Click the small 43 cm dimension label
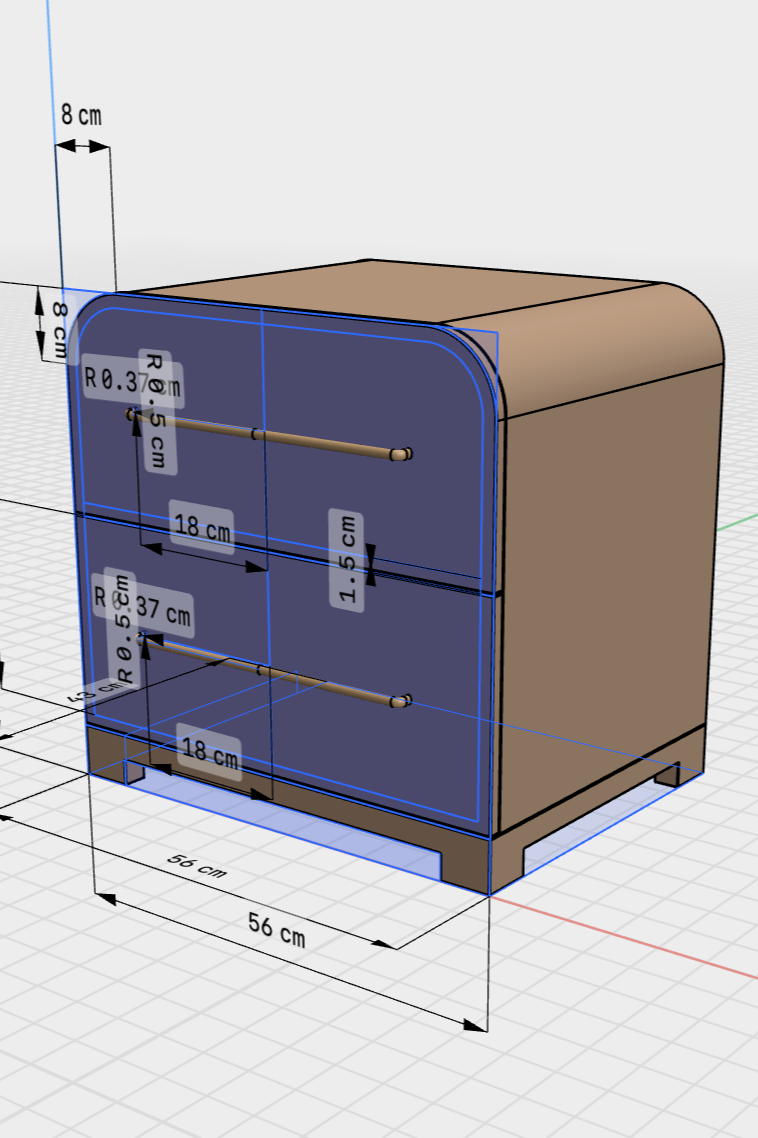Screen dimensions: 758x1138 96,690
